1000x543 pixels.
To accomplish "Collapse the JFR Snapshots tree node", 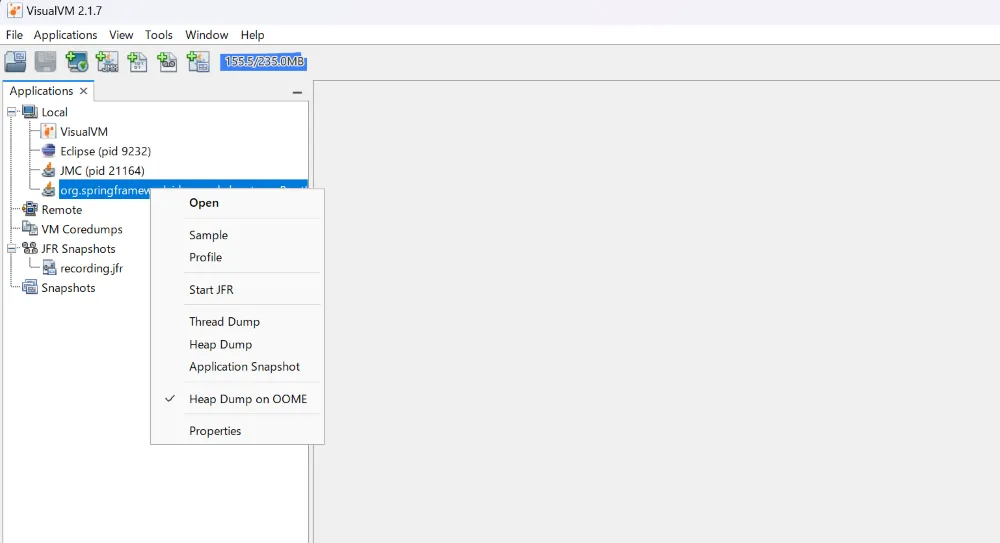I will point(11,248).
